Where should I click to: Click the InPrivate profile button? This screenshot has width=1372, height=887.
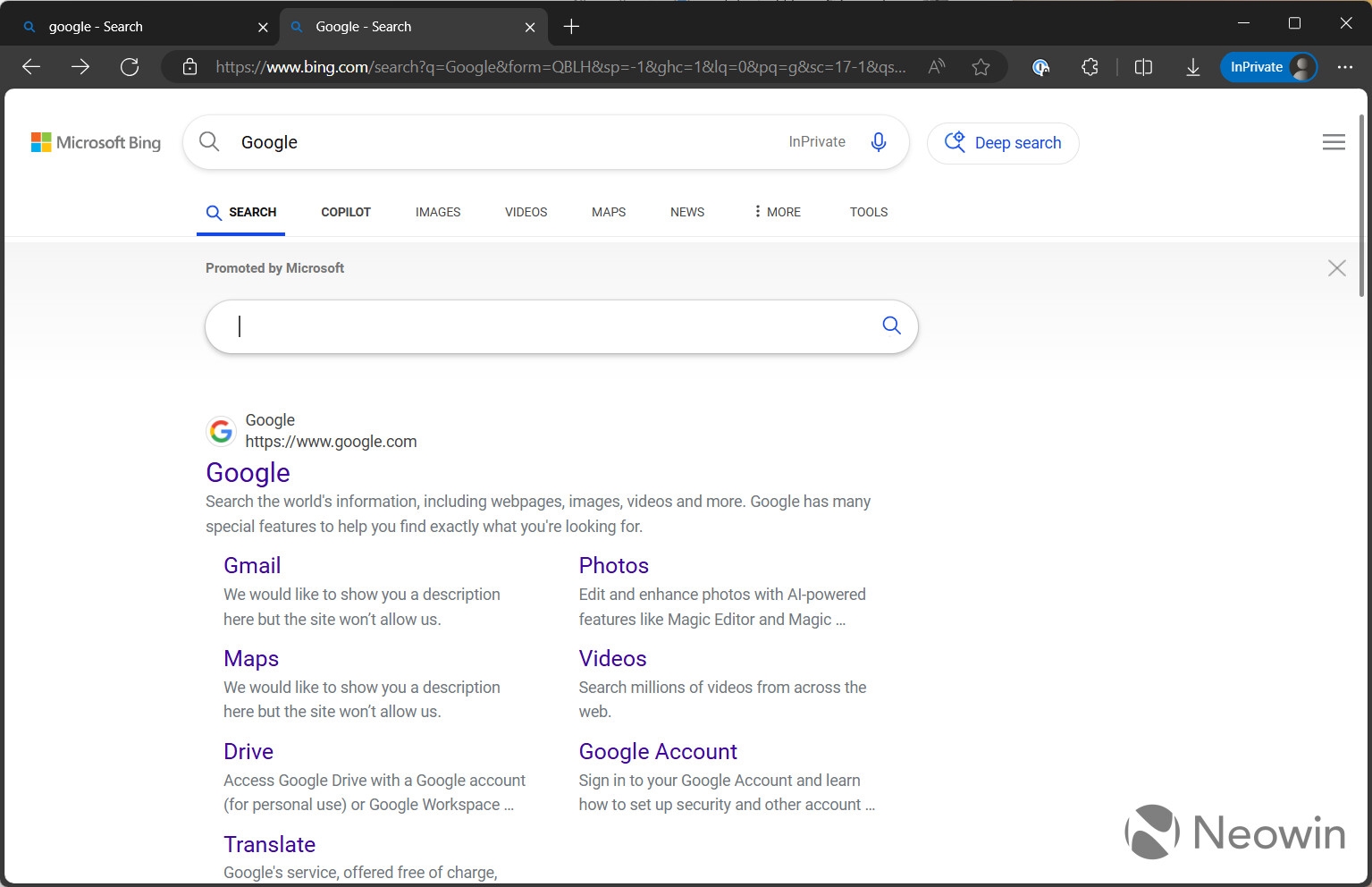tap(1268, 67)
